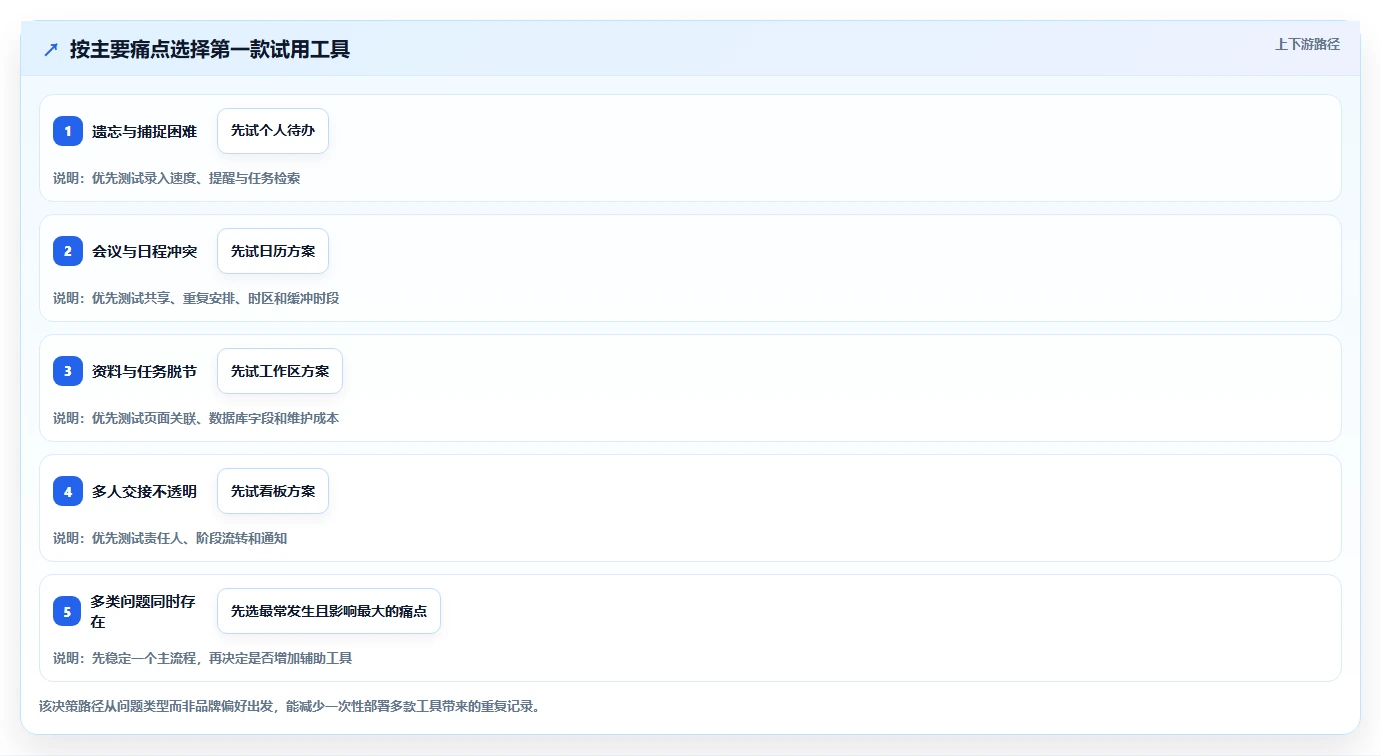The image size is (1381, 756).
Task: Click the footer sentence starting 该决策路径
Action: click(291, 706)
